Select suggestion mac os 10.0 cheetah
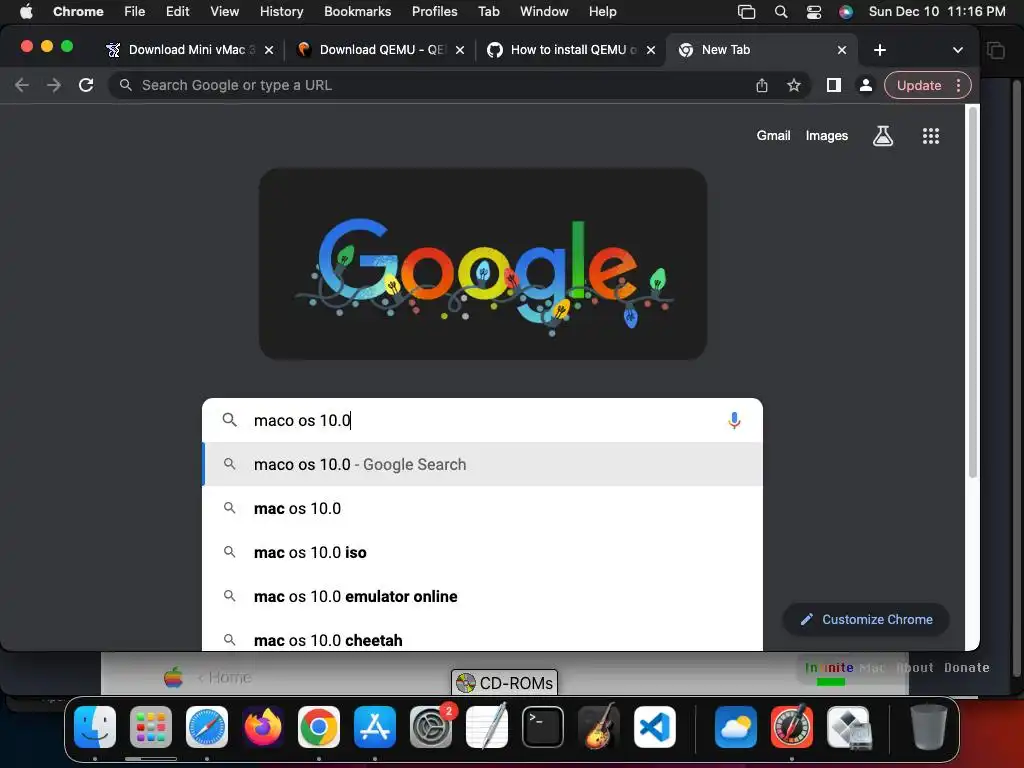1024x768 pixels. tap(483, 638)
